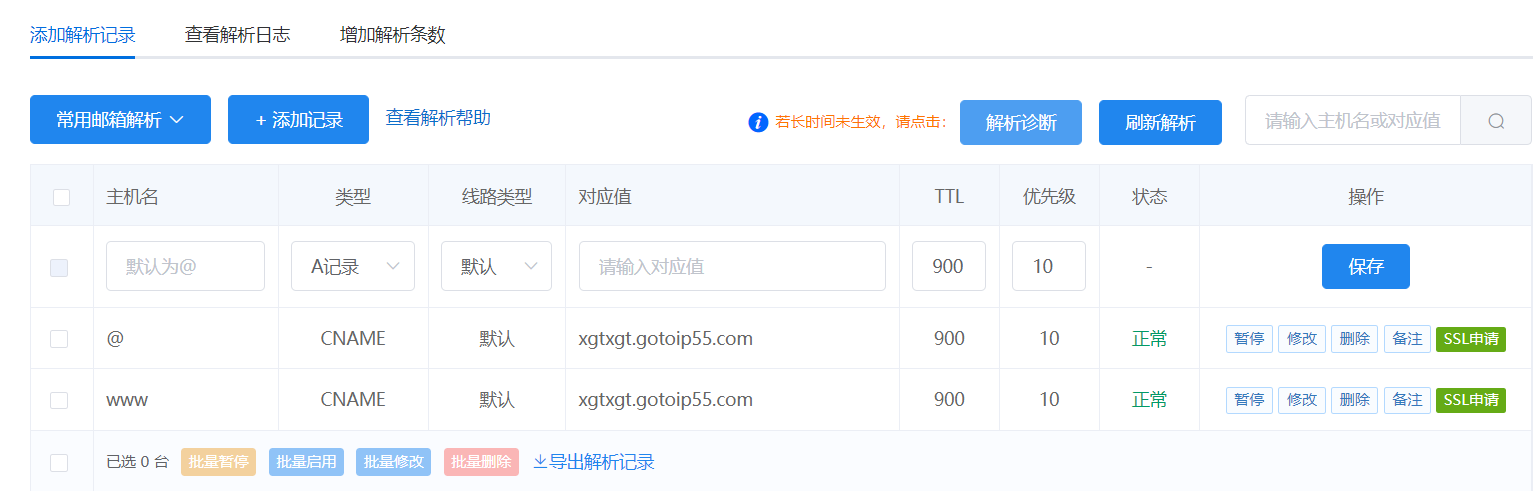Click 保存 to save the new record
The width and height of the screenshot is (1538, 491).
tap(1365, 266)
